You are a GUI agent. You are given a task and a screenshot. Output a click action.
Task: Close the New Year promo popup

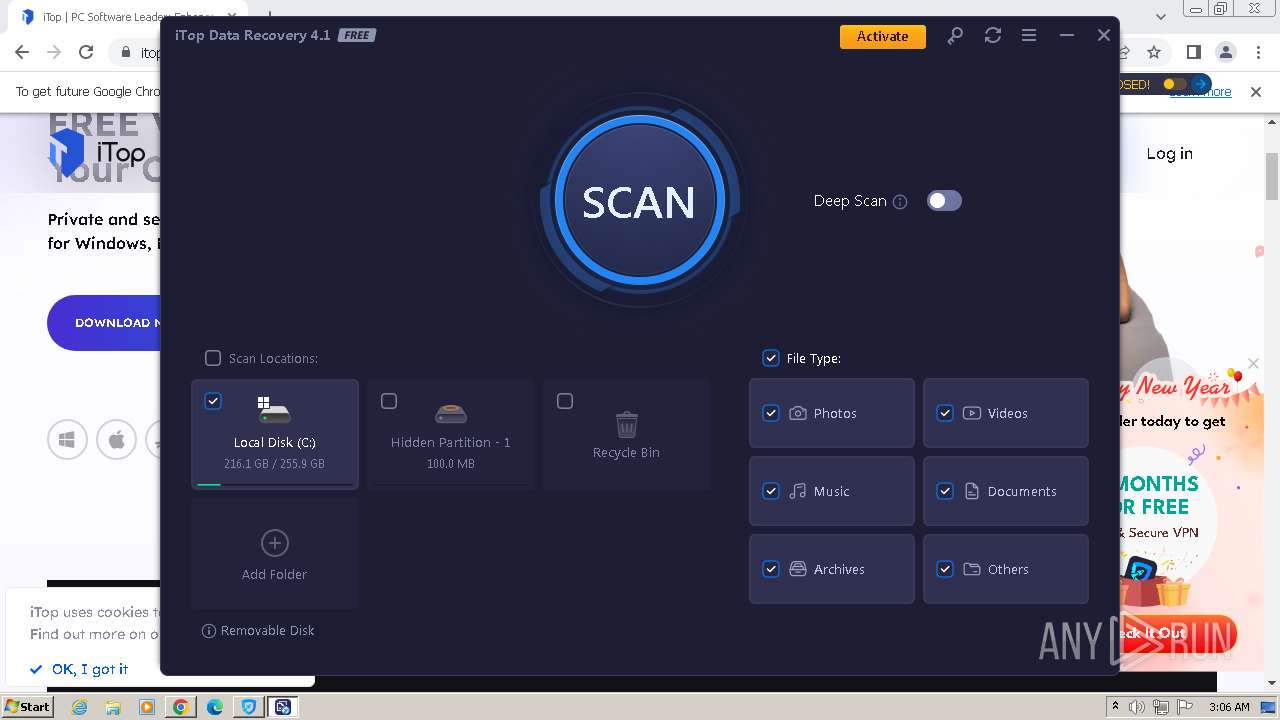coord(1253,363)
